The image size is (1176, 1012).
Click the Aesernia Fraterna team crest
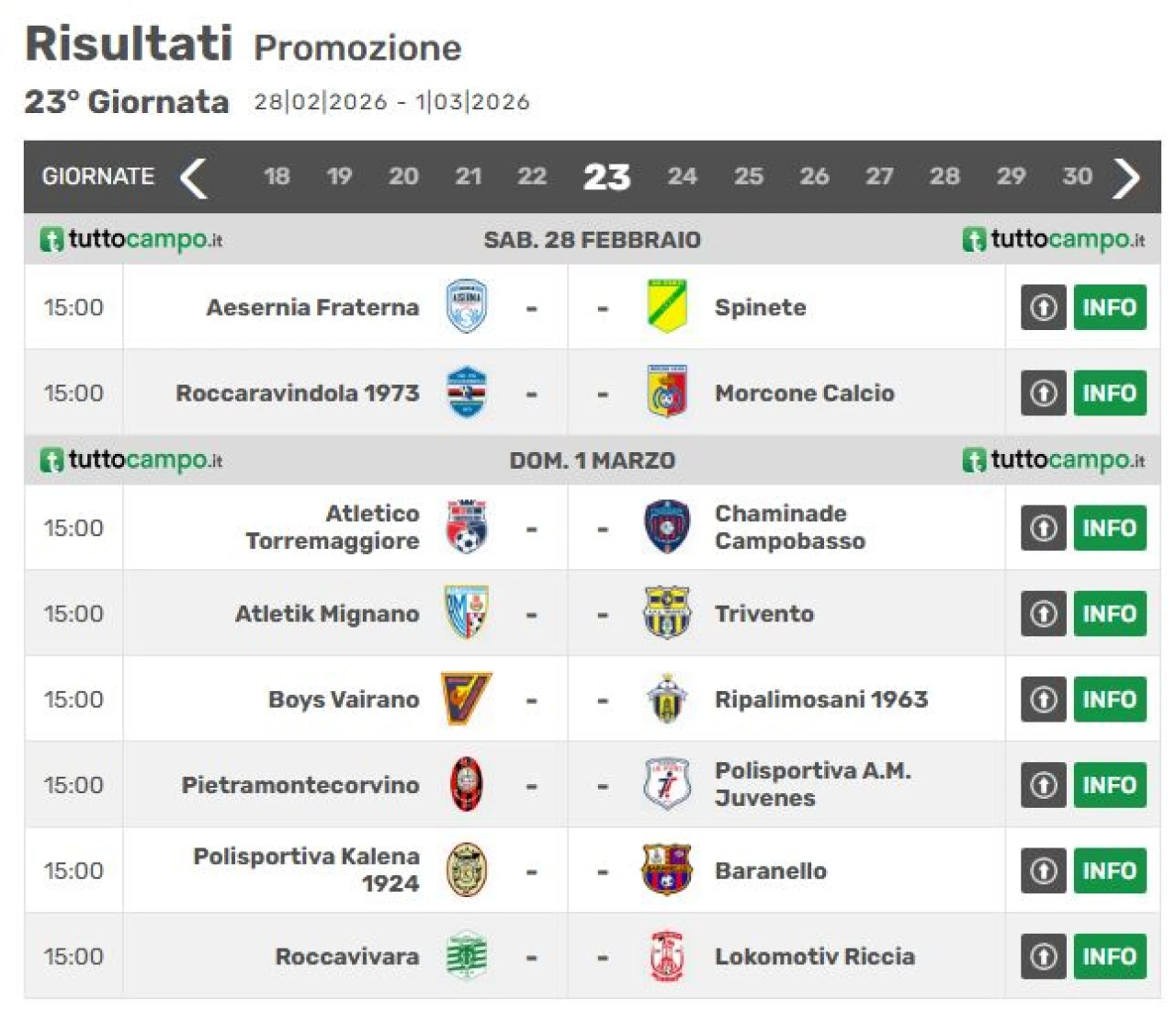pos(467,307)
